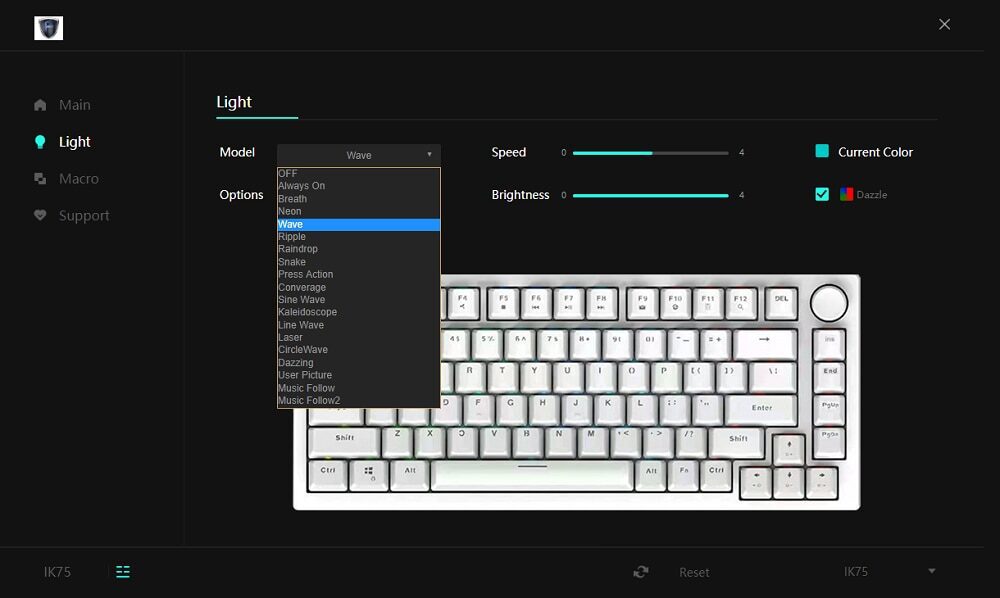Screen dimensions: 1000x598
Task: Click the Current Color swatch toggle
Action: 822,151
